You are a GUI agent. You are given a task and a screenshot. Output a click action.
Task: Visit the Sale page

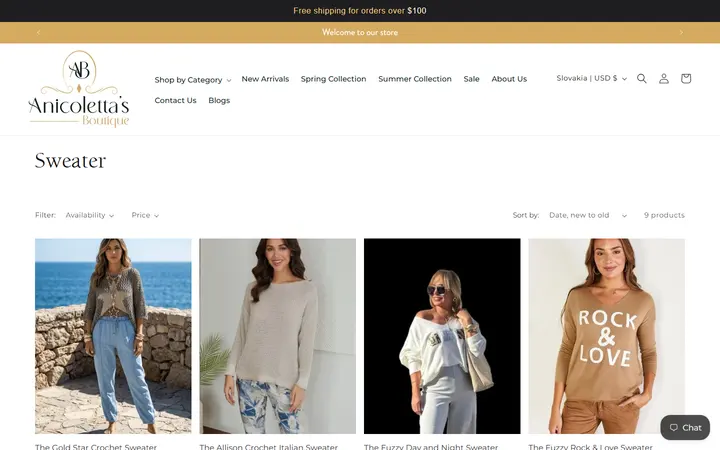click(x=472, y=79)
